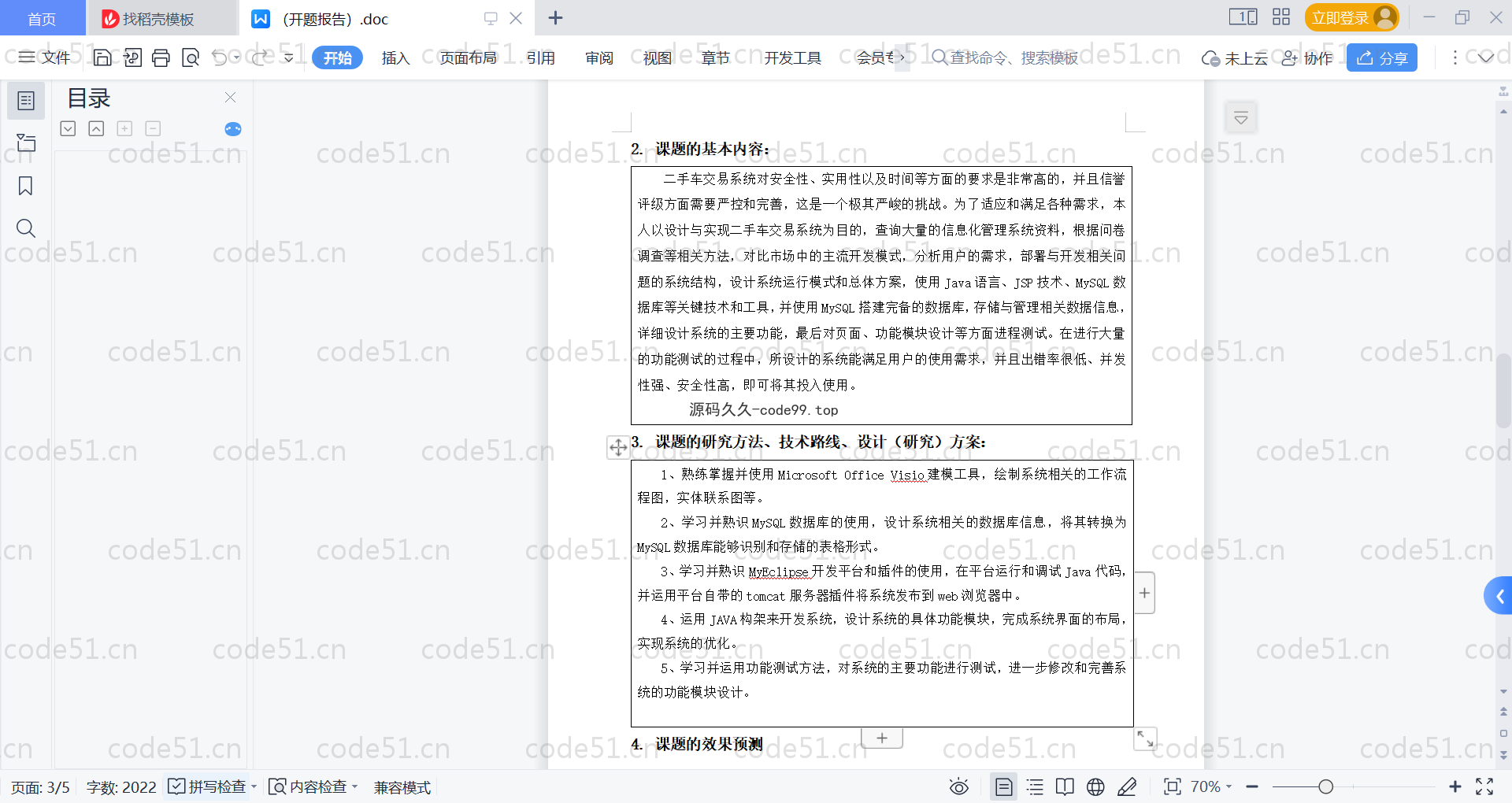Open the undo history dropdown arrow

click(x=237, y=57)
